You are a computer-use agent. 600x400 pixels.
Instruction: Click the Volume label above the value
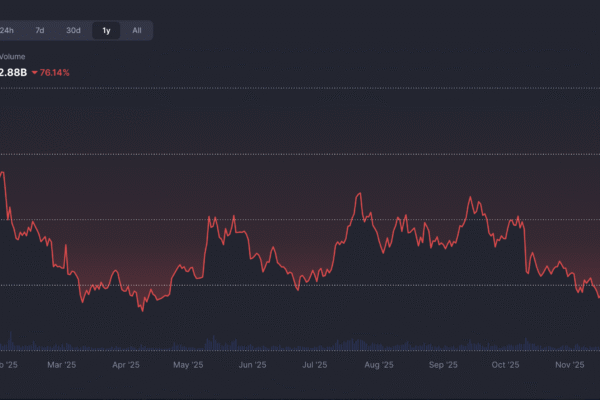12,56
